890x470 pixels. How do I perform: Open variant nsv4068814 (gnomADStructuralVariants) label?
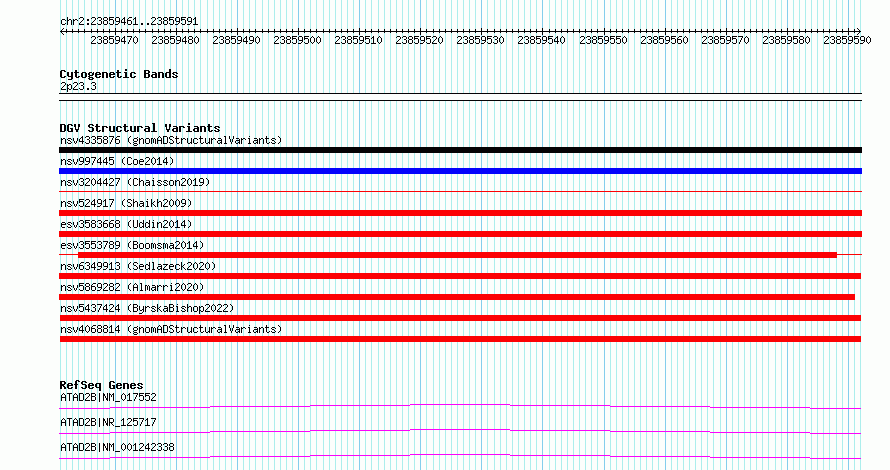tap(171, 329)
